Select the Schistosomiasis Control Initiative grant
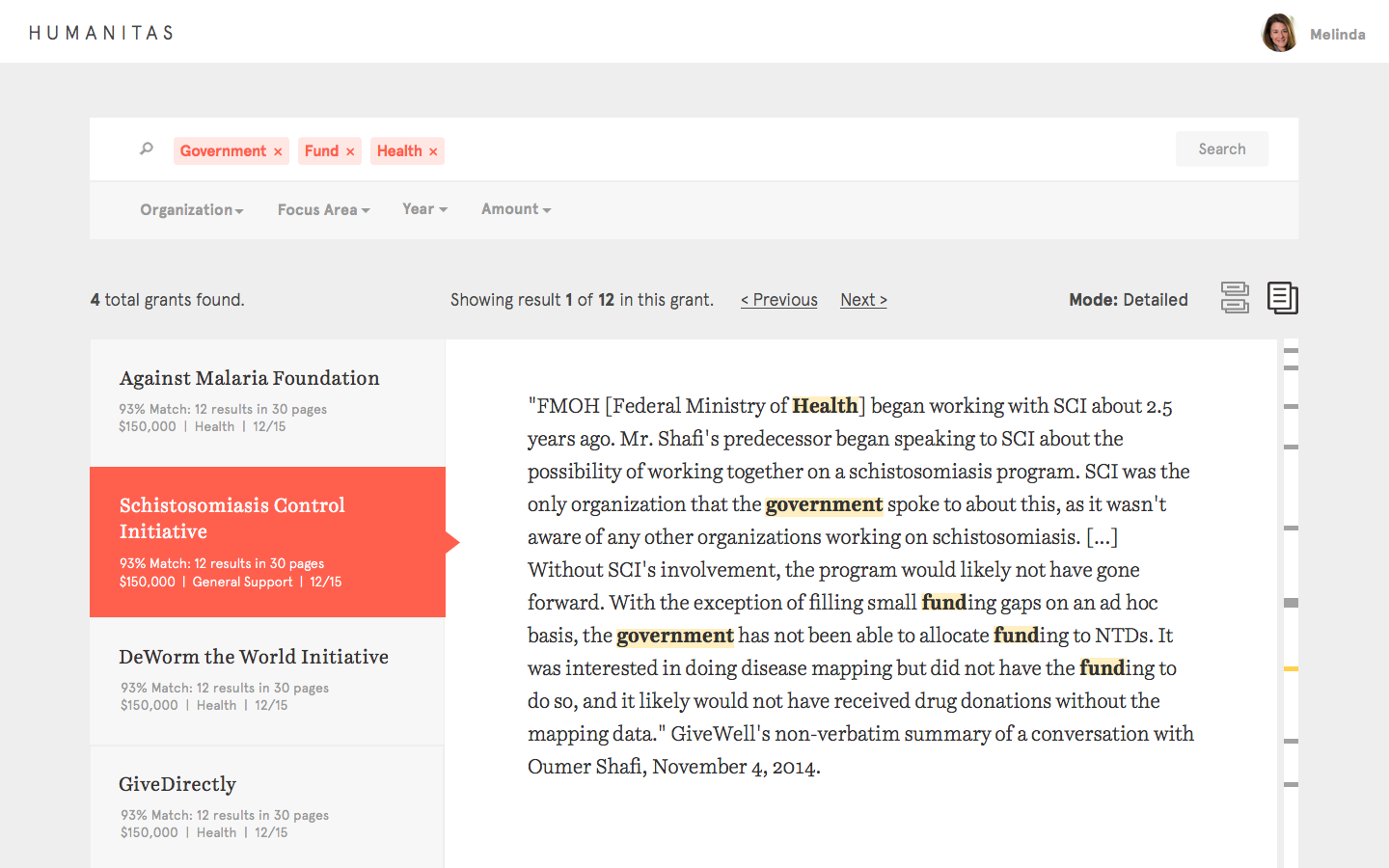The image size is (1389, 868). point(267,542)
